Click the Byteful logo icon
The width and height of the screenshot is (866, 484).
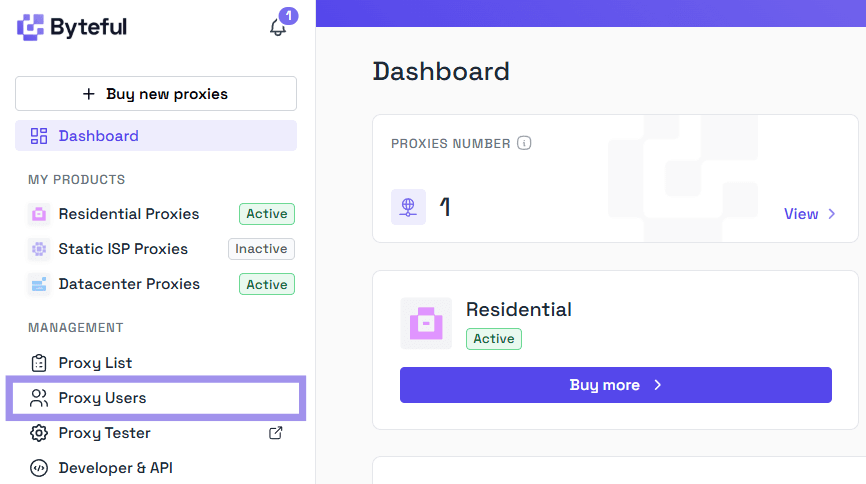[x=30, y=27]
